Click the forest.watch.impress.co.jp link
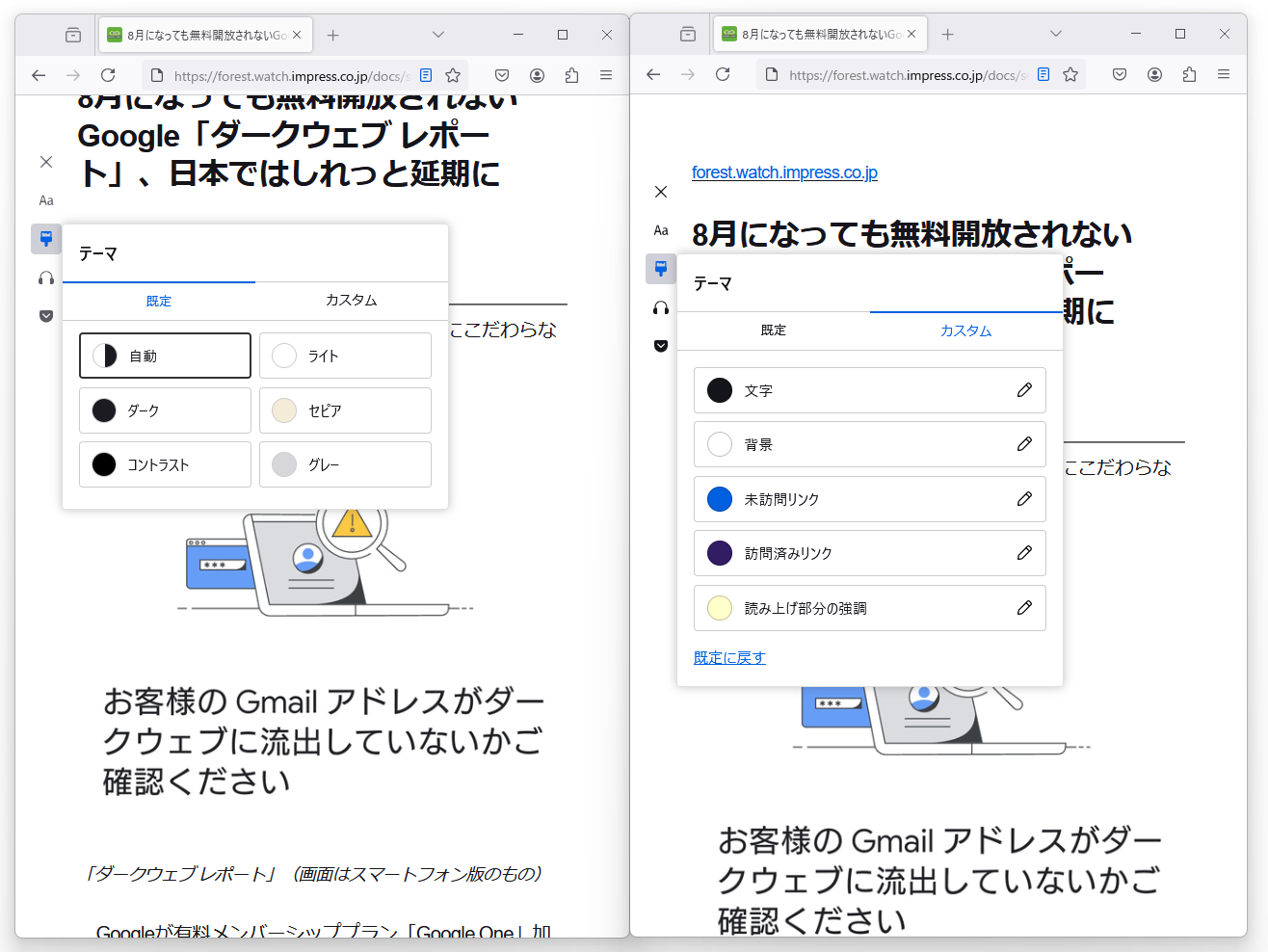 coord(784,172)
